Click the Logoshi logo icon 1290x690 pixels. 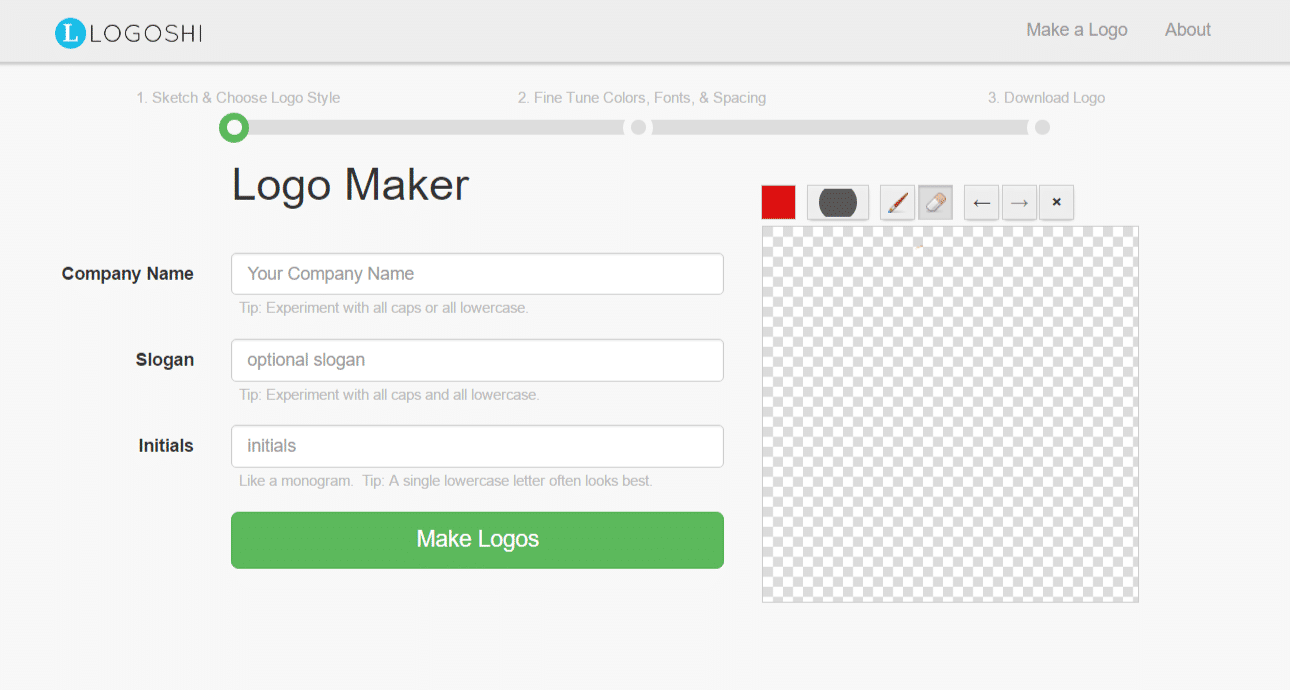pos(70,33)
